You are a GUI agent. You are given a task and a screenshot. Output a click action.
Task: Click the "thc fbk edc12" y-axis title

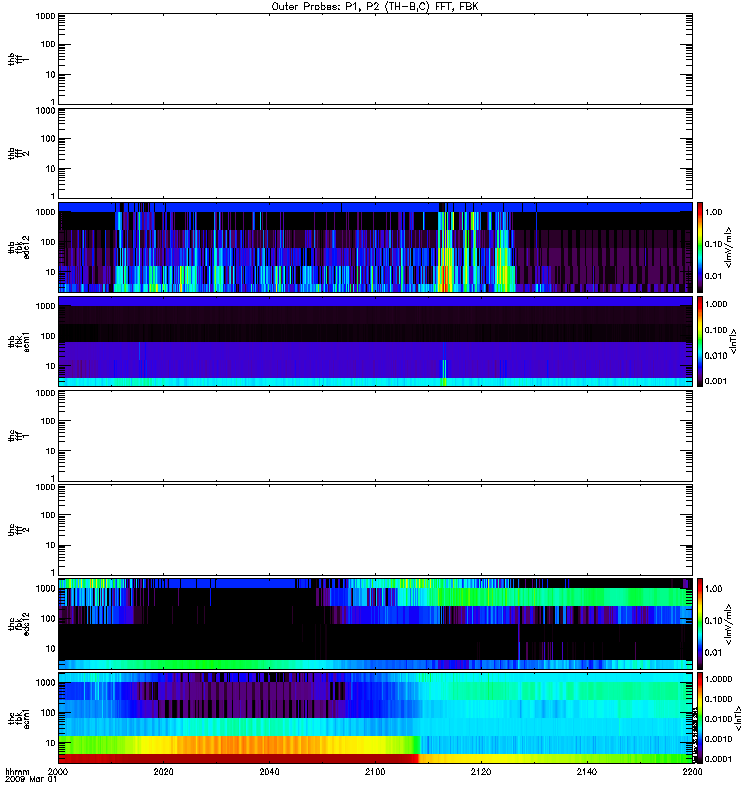tap(19, 623)
